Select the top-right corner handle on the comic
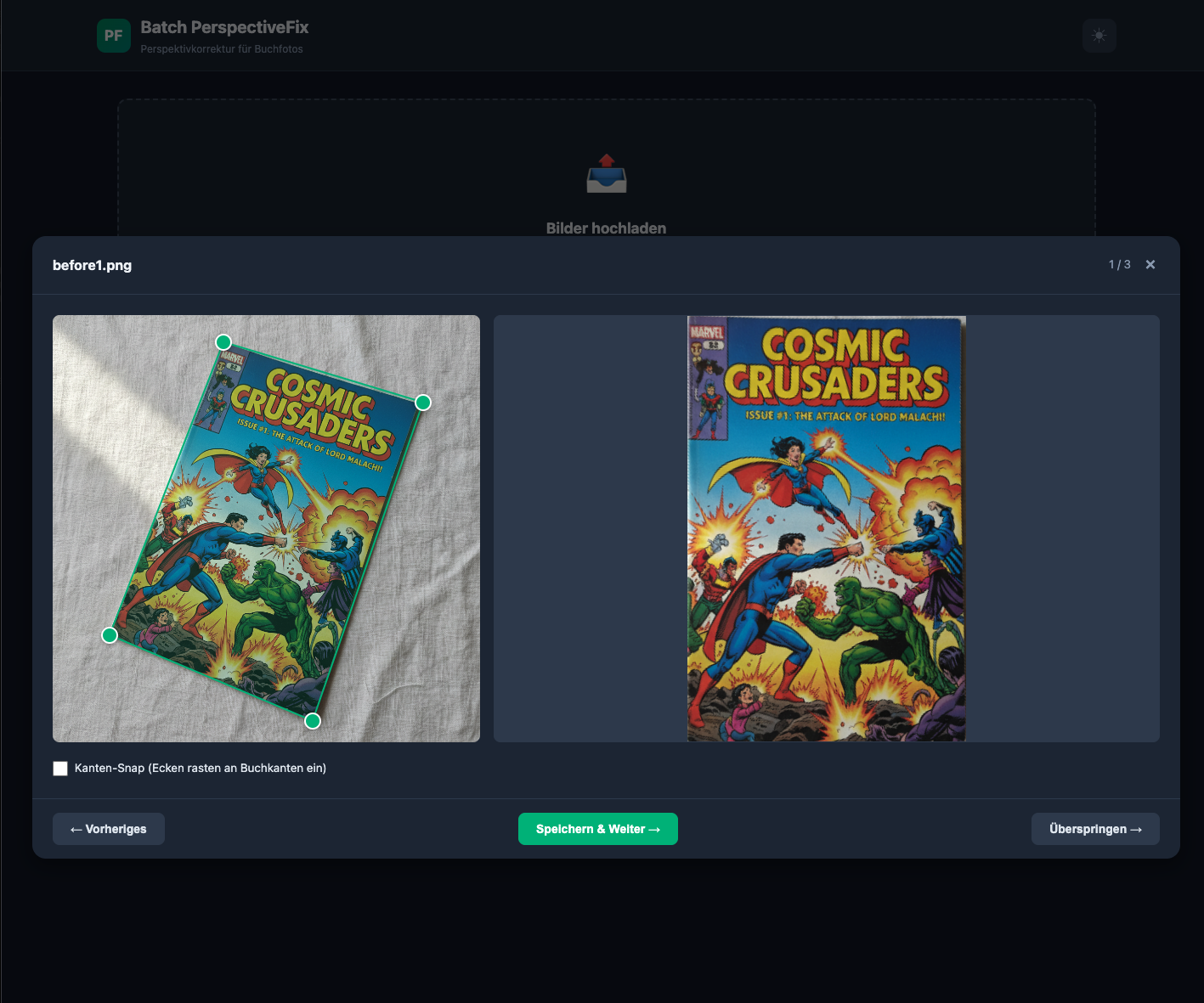The image size is (1204, 1003). click(423, 403)
